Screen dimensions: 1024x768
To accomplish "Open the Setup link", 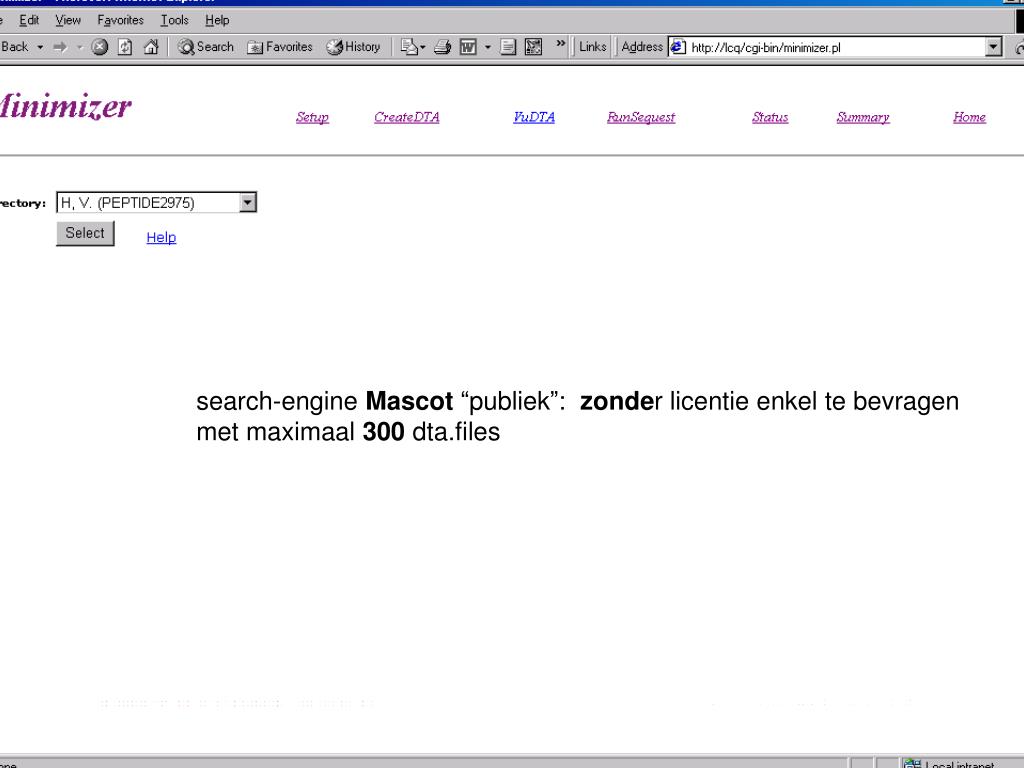I will tap(312, 118).
